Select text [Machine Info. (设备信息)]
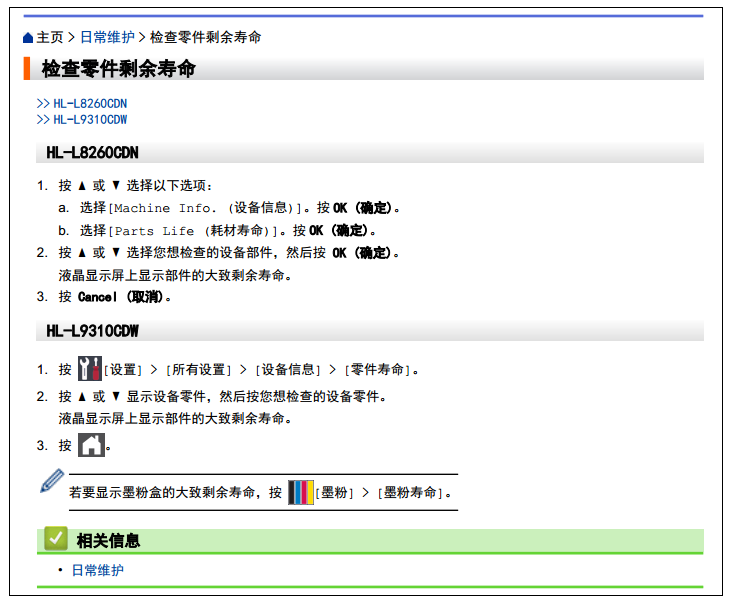 (205, 208)
